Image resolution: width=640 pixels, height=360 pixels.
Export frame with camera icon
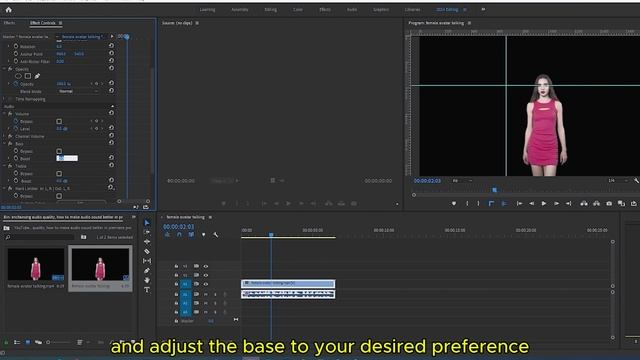[x=609, y=203]
